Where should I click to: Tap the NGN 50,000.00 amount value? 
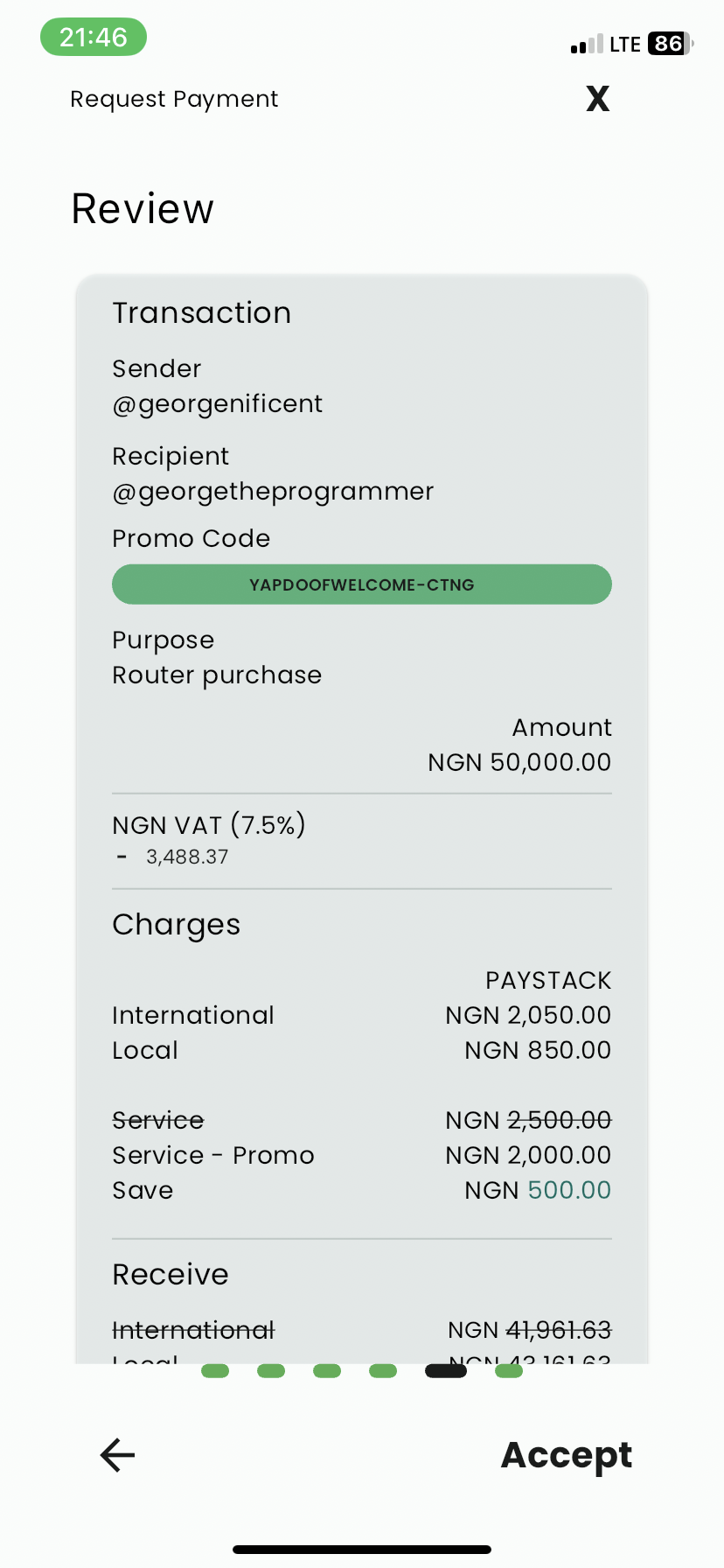coord(519,762)
